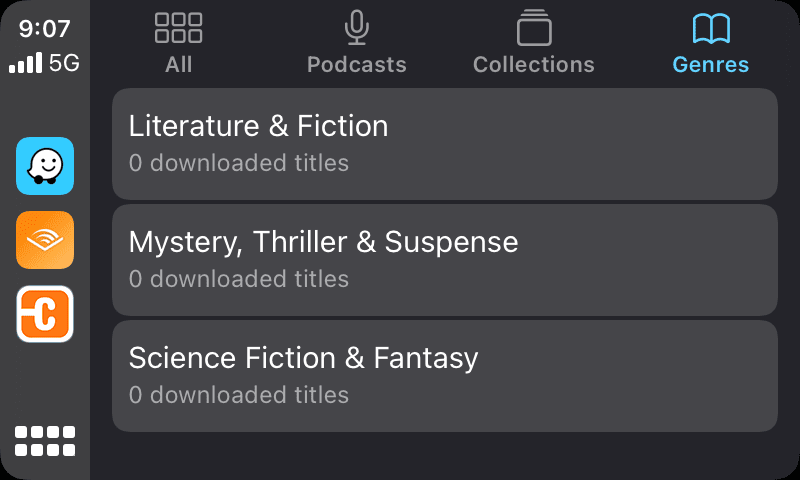Click the 5G network indicator

coord(64,64)
